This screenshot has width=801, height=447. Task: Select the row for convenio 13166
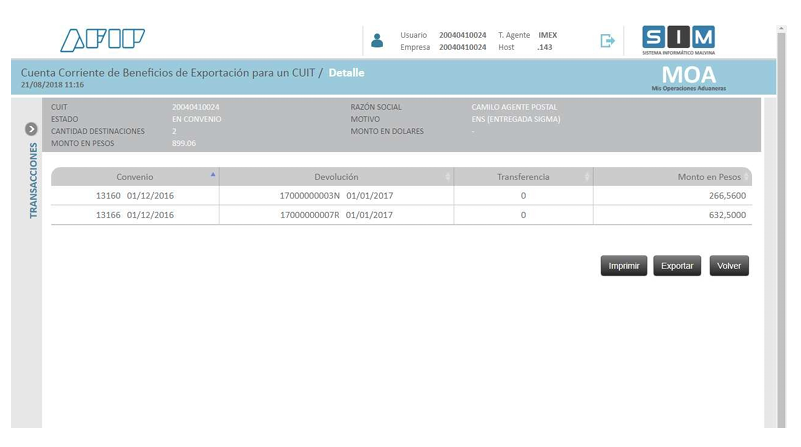point(134,215)
